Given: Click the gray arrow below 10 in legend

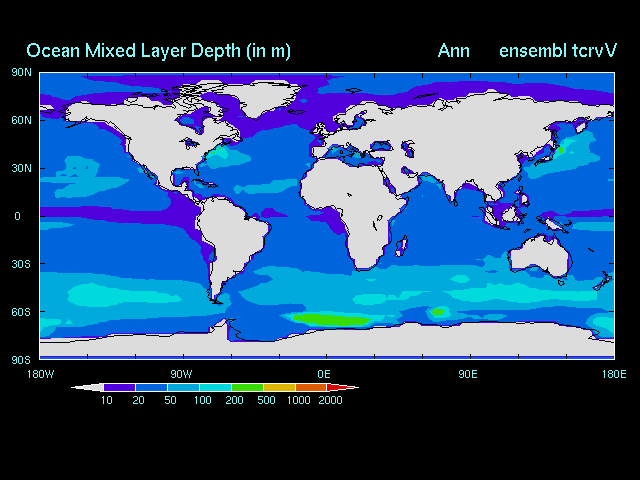Looking at the screenshot, I should point(87,387).
